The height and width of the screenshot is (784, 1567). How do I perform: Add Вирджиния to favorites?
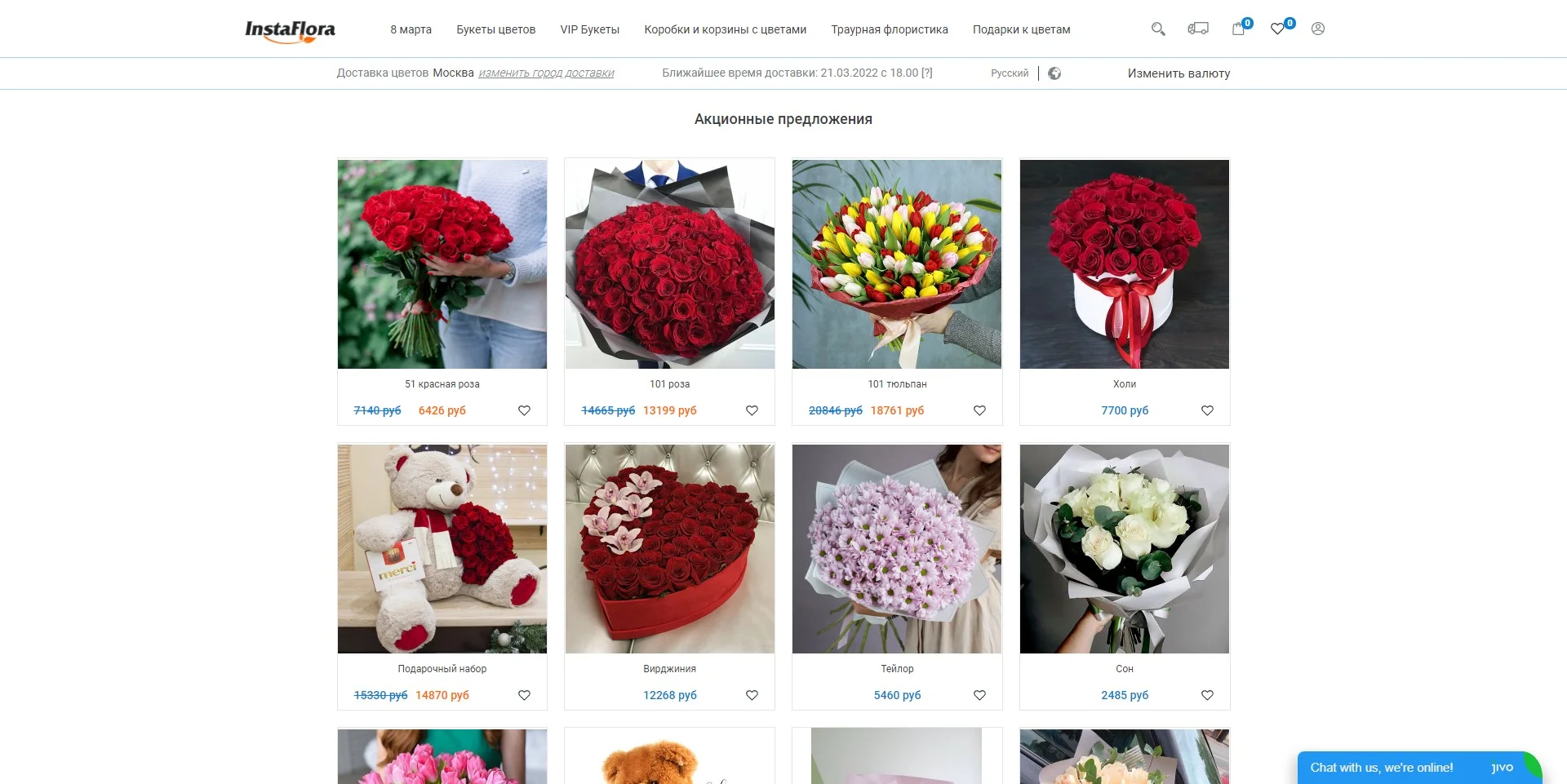point(752,695)
